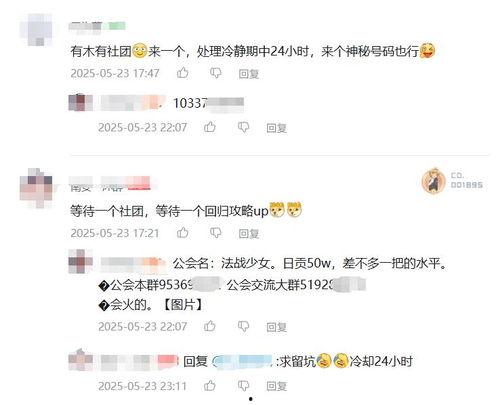Reply to the 10337 number comment
Screen dimensions: 500x405
click(276, 128)
